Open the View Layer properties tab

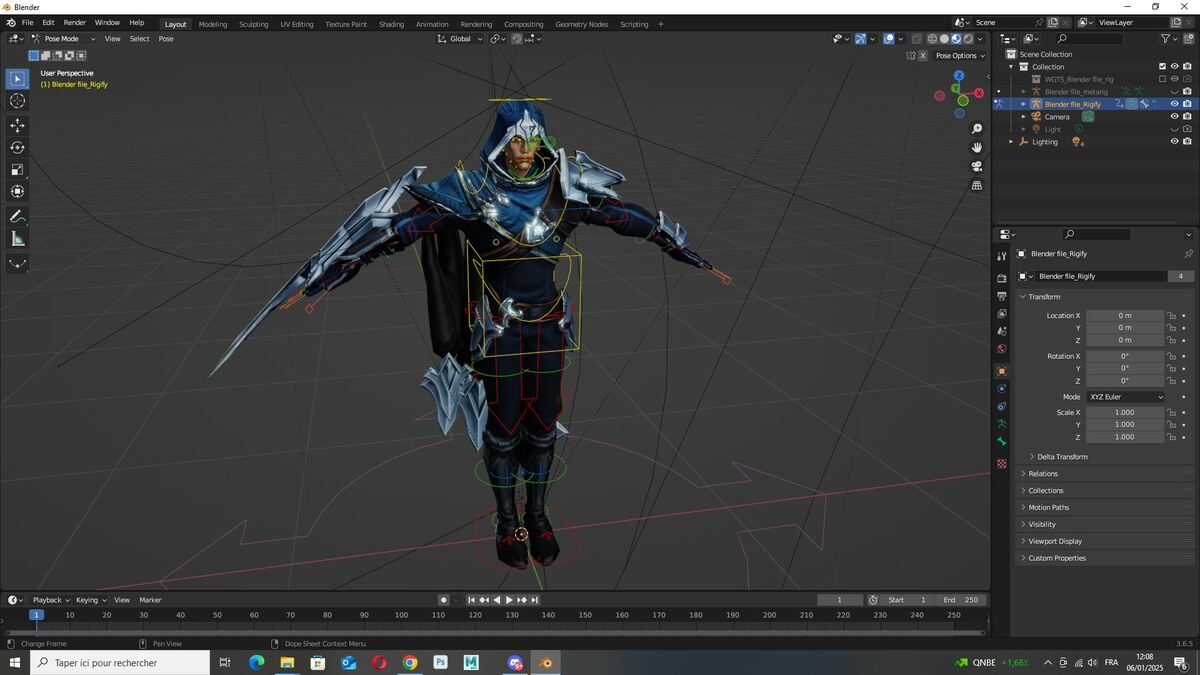pos(1002,314)
